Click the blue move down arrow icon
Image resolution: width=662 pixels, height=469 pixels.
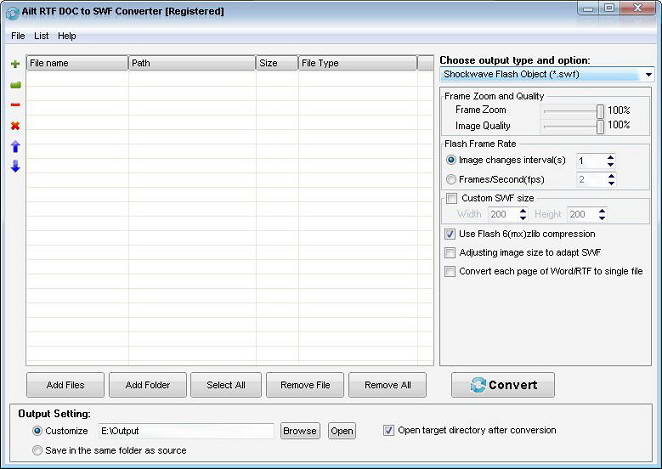click(x=15, y=166)
